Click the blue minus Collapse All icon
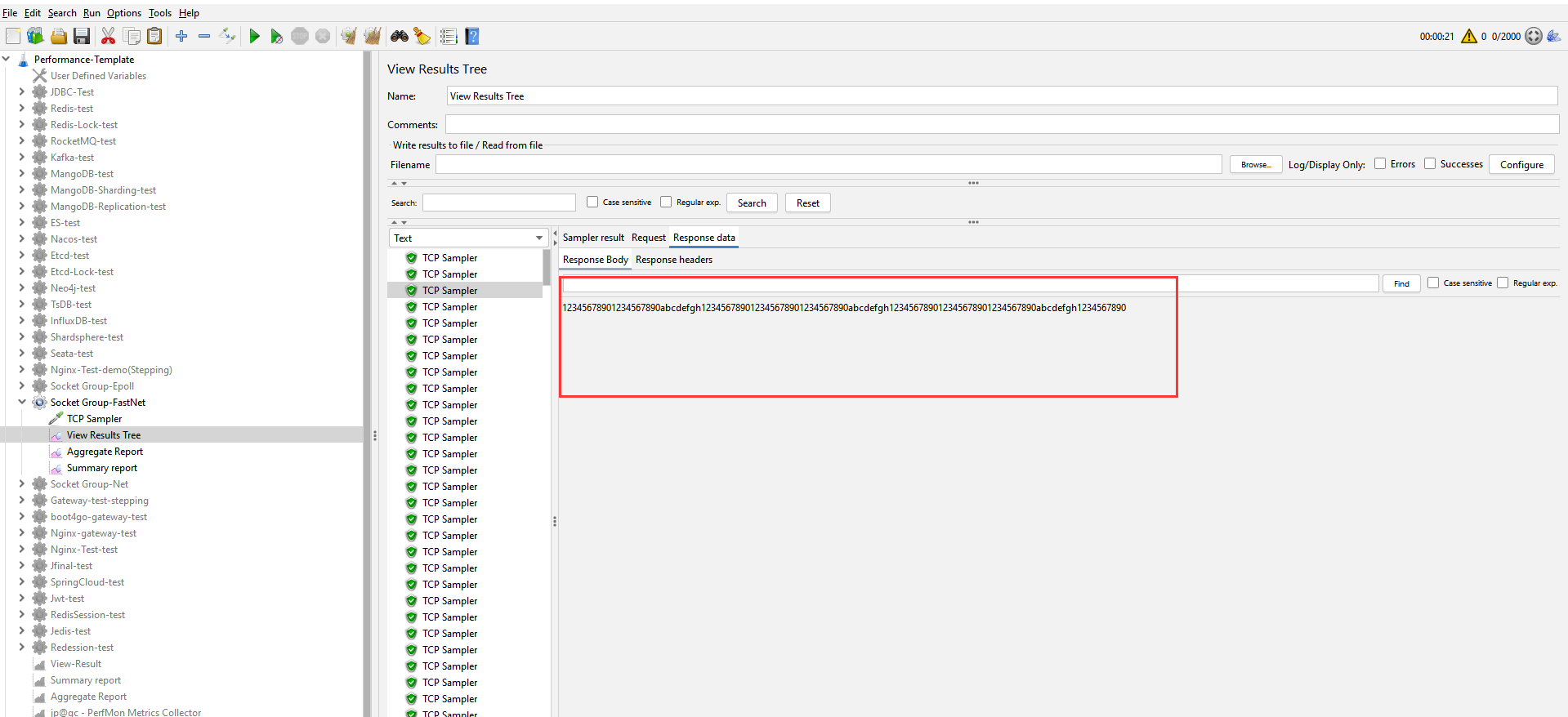Screen dimensions: 1568x717 (x=204, y=36)
